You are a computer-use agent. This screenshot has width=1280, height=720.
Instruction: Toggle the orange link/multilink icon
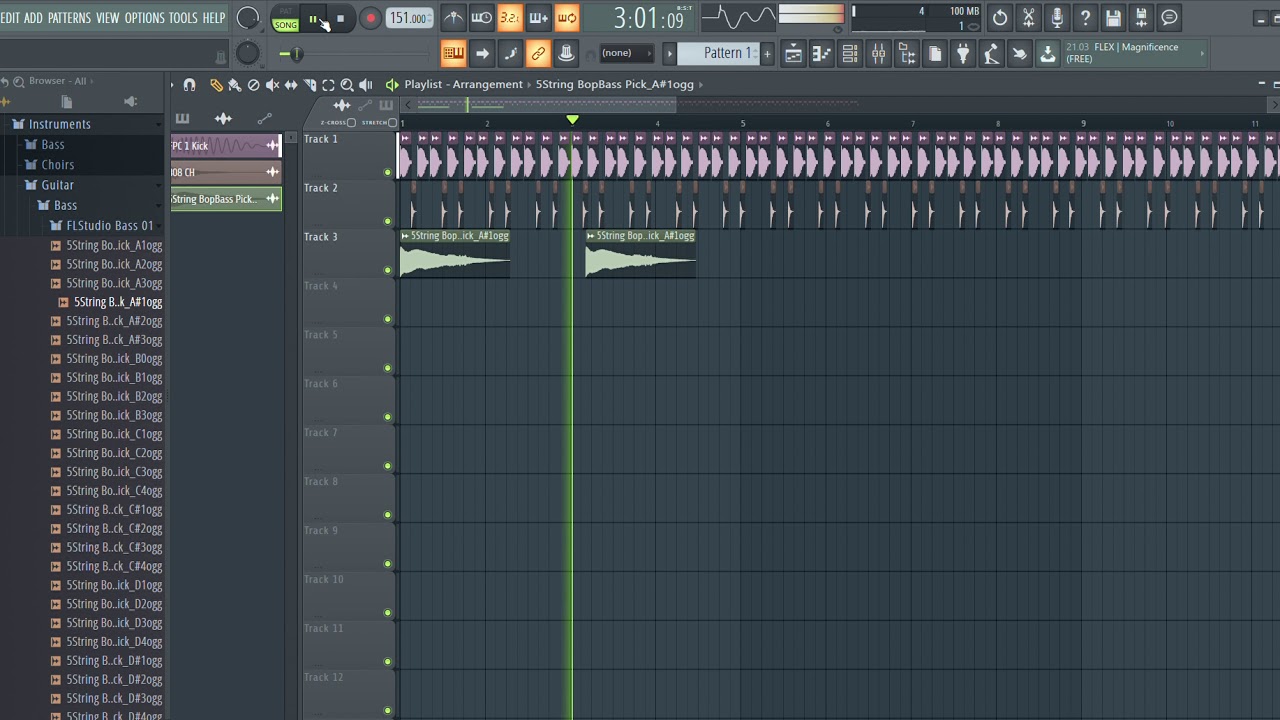pyautogui.click(x=538, y=54)
